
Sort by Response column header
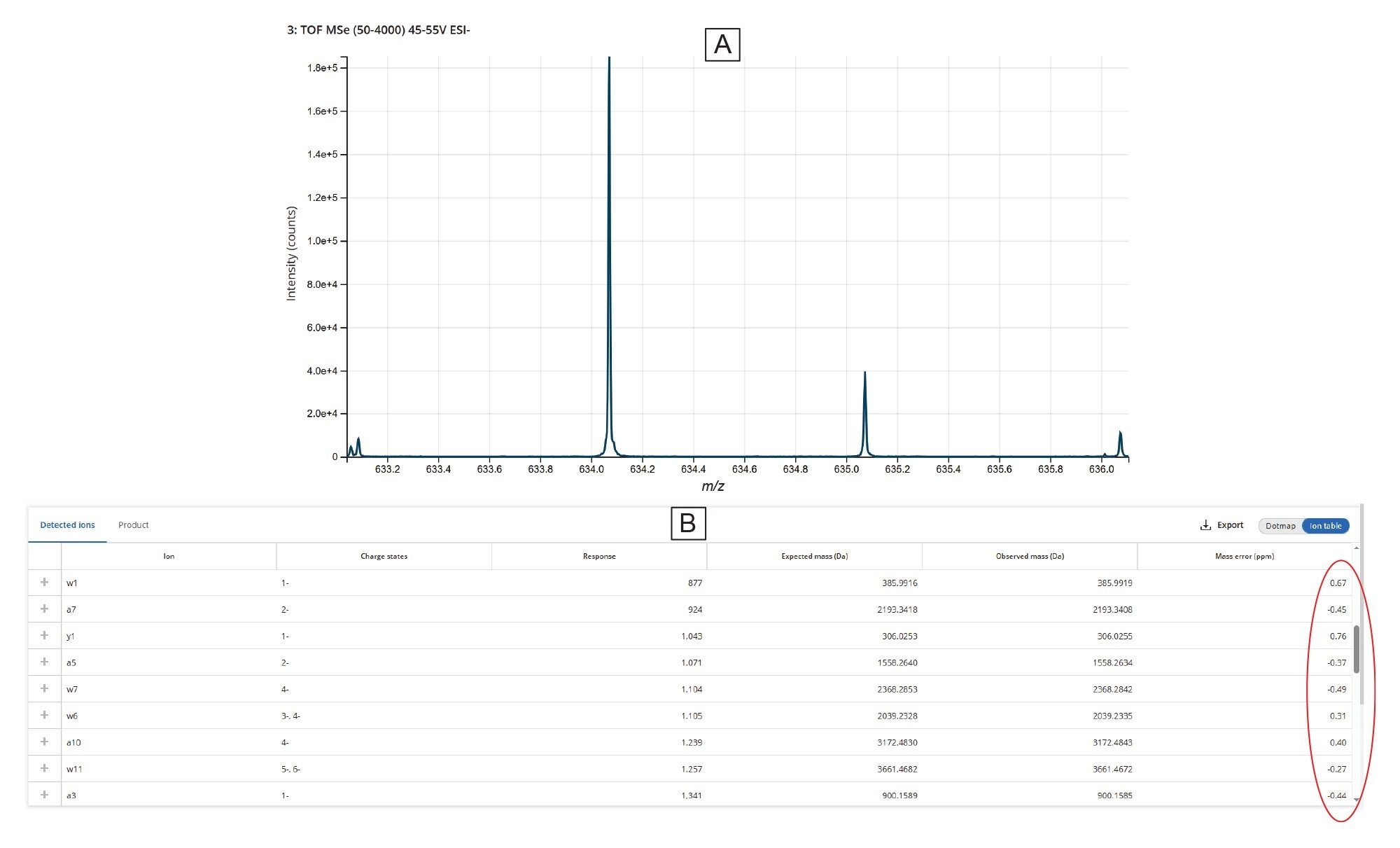(599, 556)
